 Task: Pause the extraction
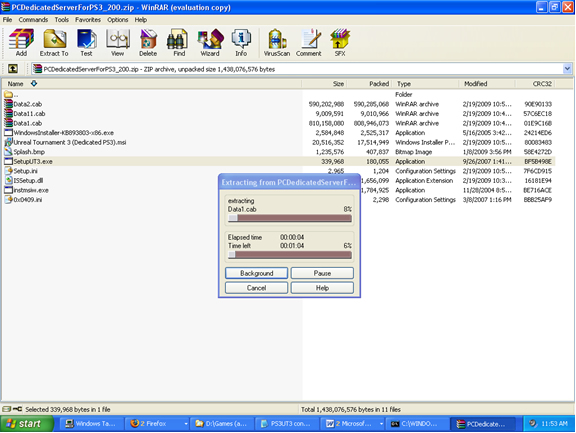(x=322, y=273)
